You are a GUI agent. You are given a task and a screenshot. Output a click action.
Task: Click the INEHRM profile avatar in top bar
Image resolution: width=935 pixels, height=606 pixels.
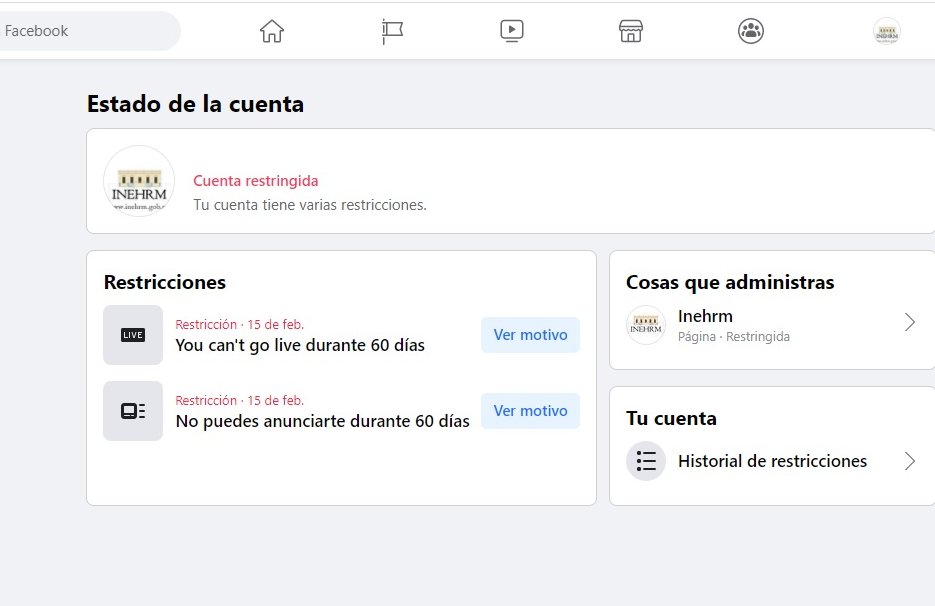coord(886,31)
